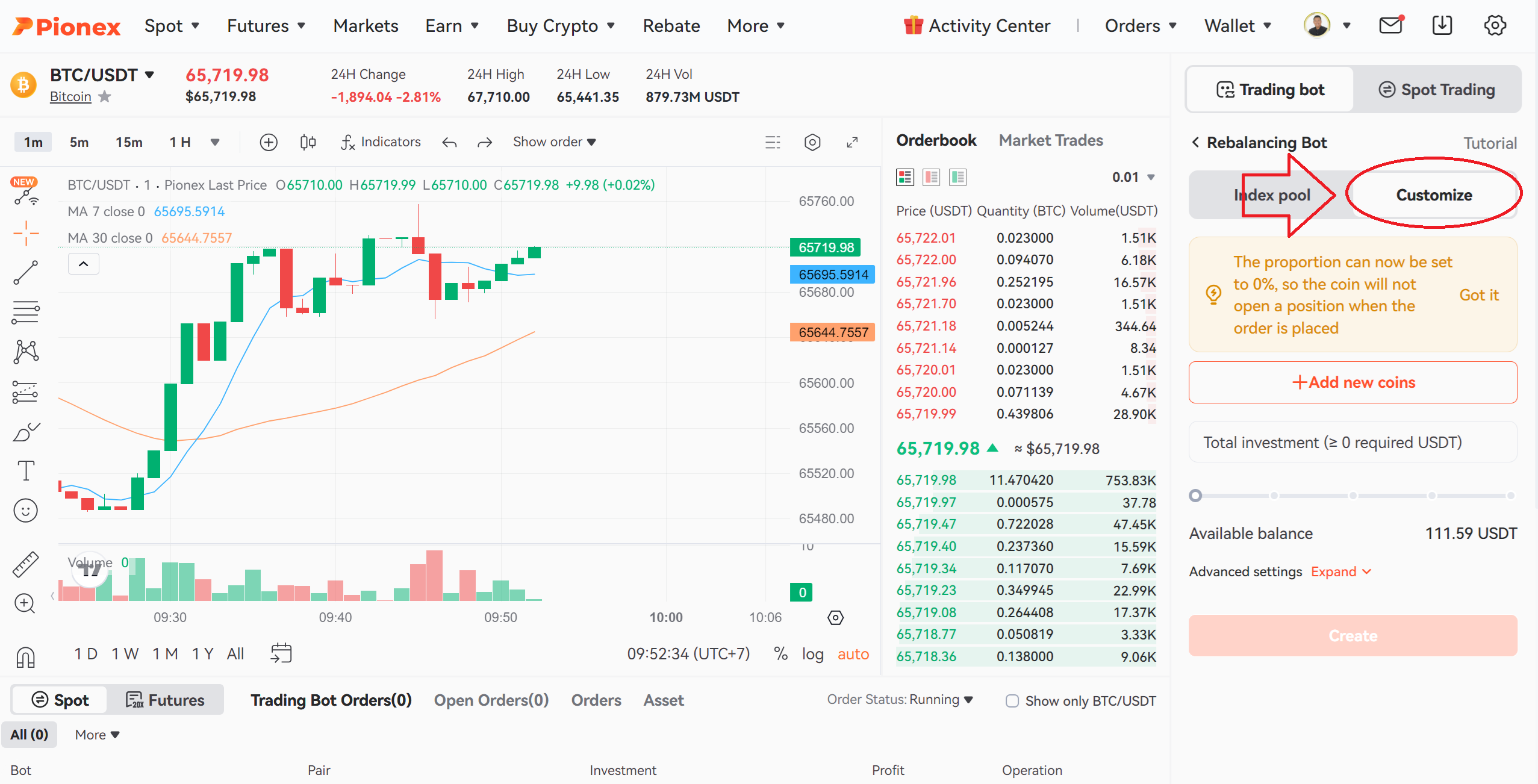Click the compare or add symbol plus icon
Image resolution: width=1538 pixels, height=784 pixels.
(x=269, y=142)
